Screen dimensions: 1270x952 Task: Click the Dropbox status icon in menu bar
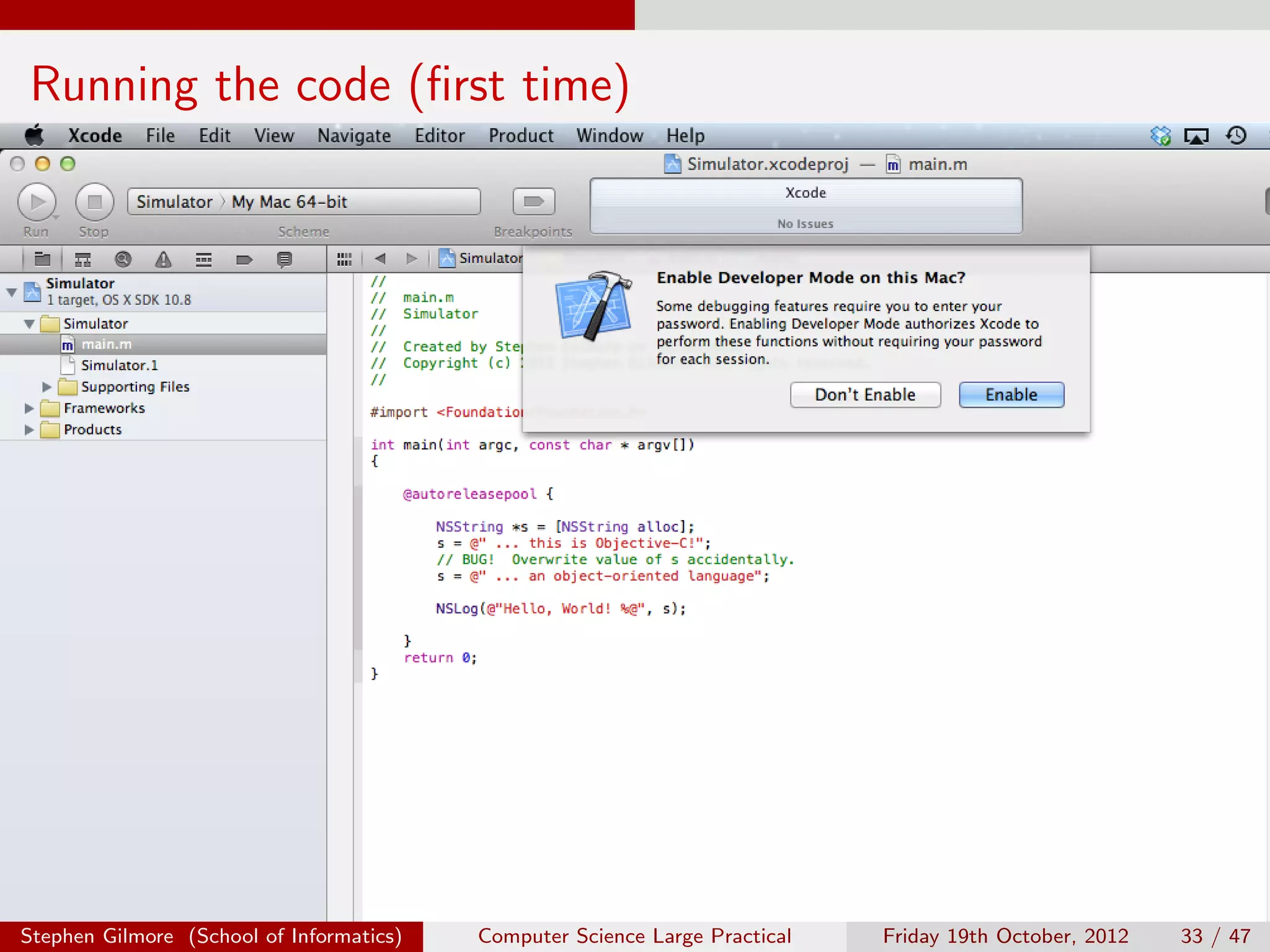pyautogui.click(x=1160, y=136)
